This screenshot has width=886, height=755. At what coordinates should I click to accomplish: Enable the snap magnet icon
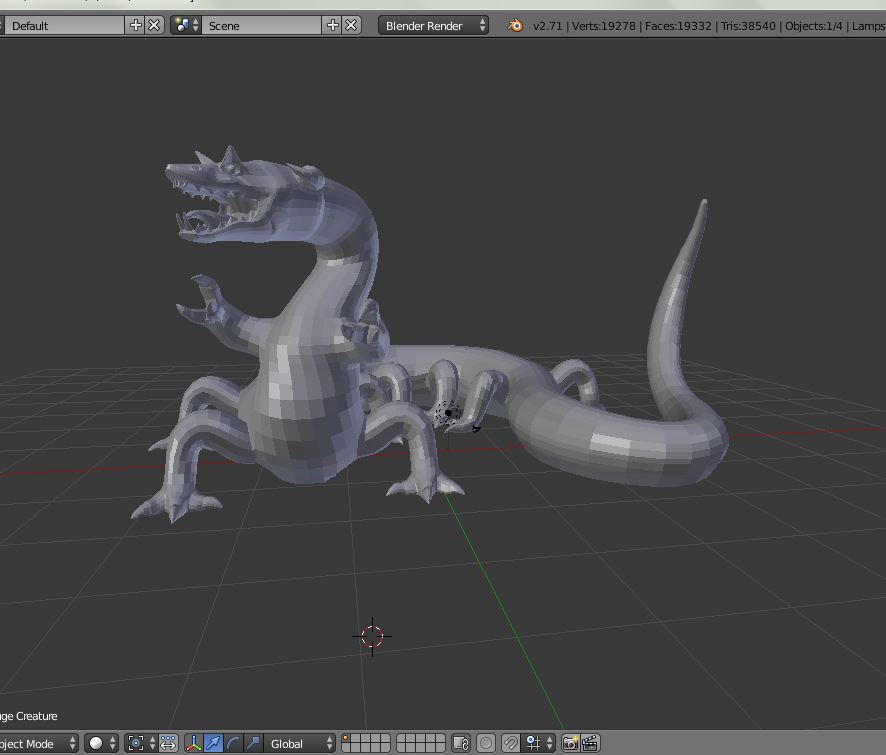pyautogui.click(x=510, y=743)
